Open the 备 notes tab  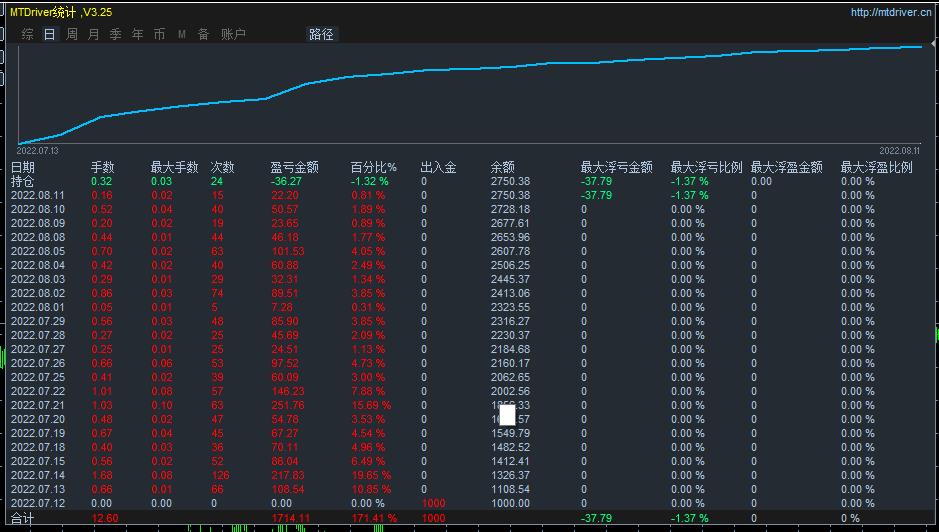[x=204, y=34]
